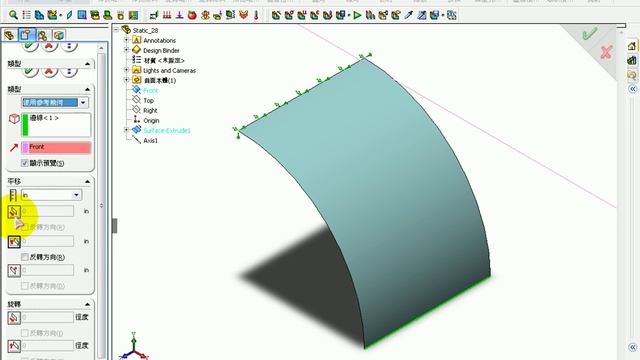Image resolution: width=640 pixels, height=360 pixels.
Task: Cancel with red X in viewport corner
Action: click(606, 52)
